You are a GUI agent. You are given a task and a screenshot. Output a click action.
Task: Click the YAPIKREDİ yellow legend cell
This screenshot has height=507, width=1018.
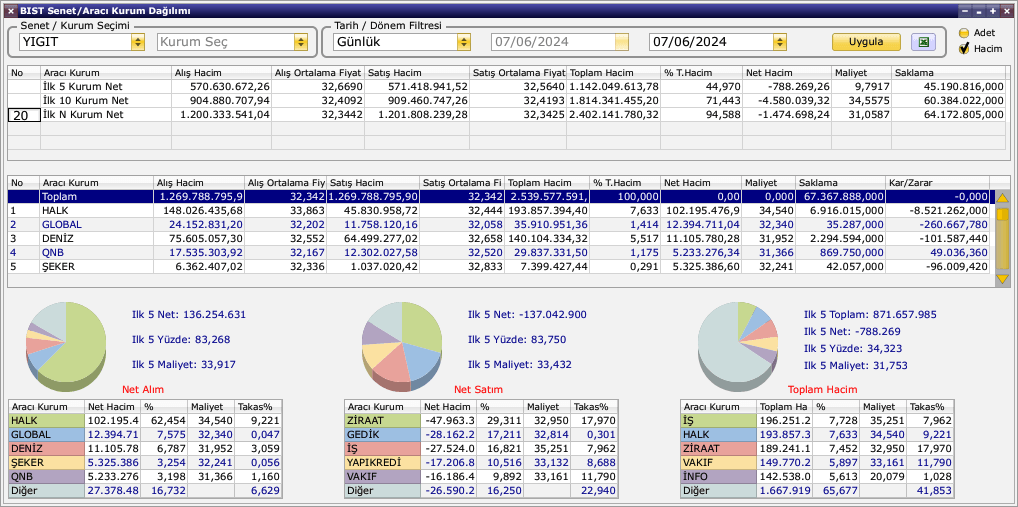[x=383, y=462]
